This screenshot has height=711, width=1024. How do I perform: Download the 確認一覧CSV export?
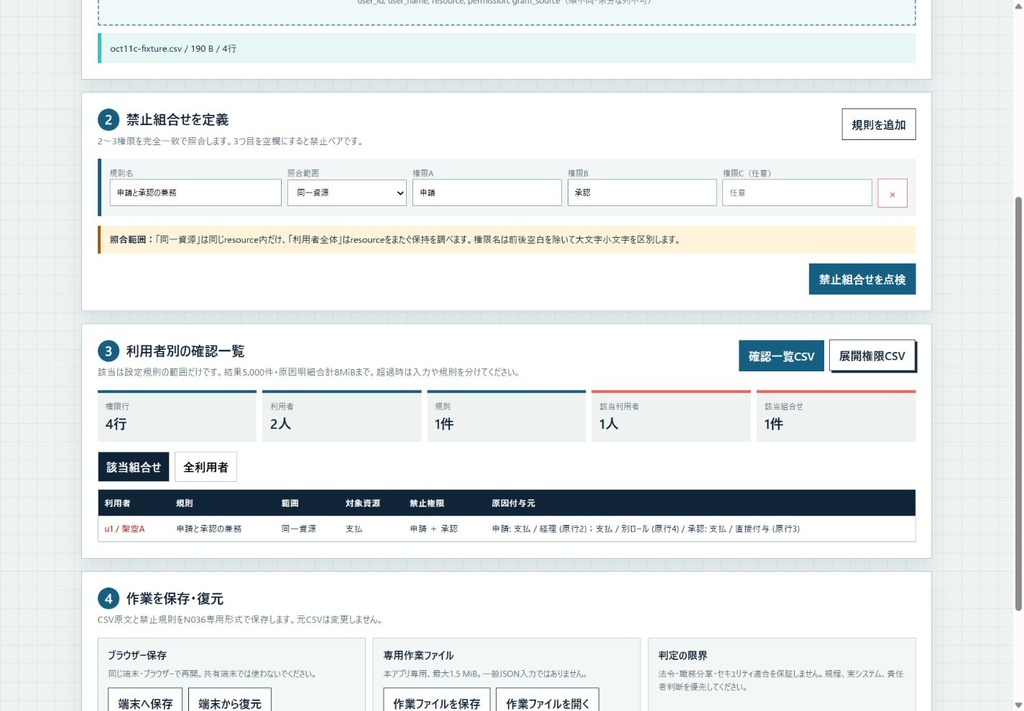[781, 356]
